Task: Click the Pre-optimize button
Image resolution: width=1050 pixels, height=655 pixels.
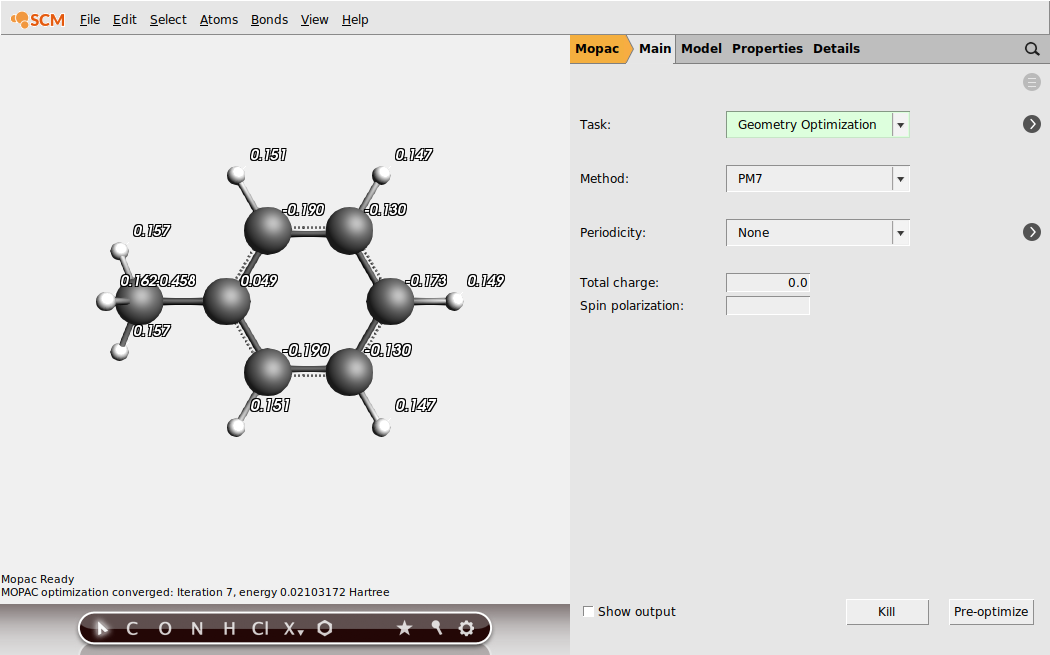Action: [x=991, y=611]
